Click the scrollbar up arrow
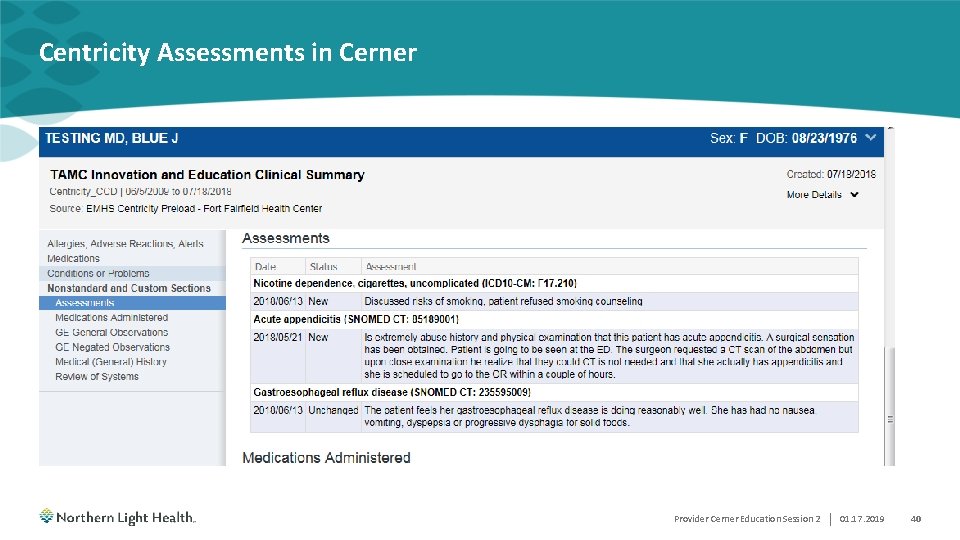Viewport: 960px width, 540px height. [x=890, y=129]
